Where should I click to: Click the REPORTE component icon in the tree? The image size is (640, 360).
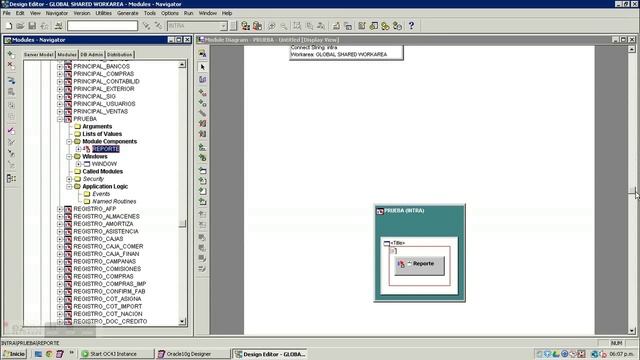click(x=87, y=149)
